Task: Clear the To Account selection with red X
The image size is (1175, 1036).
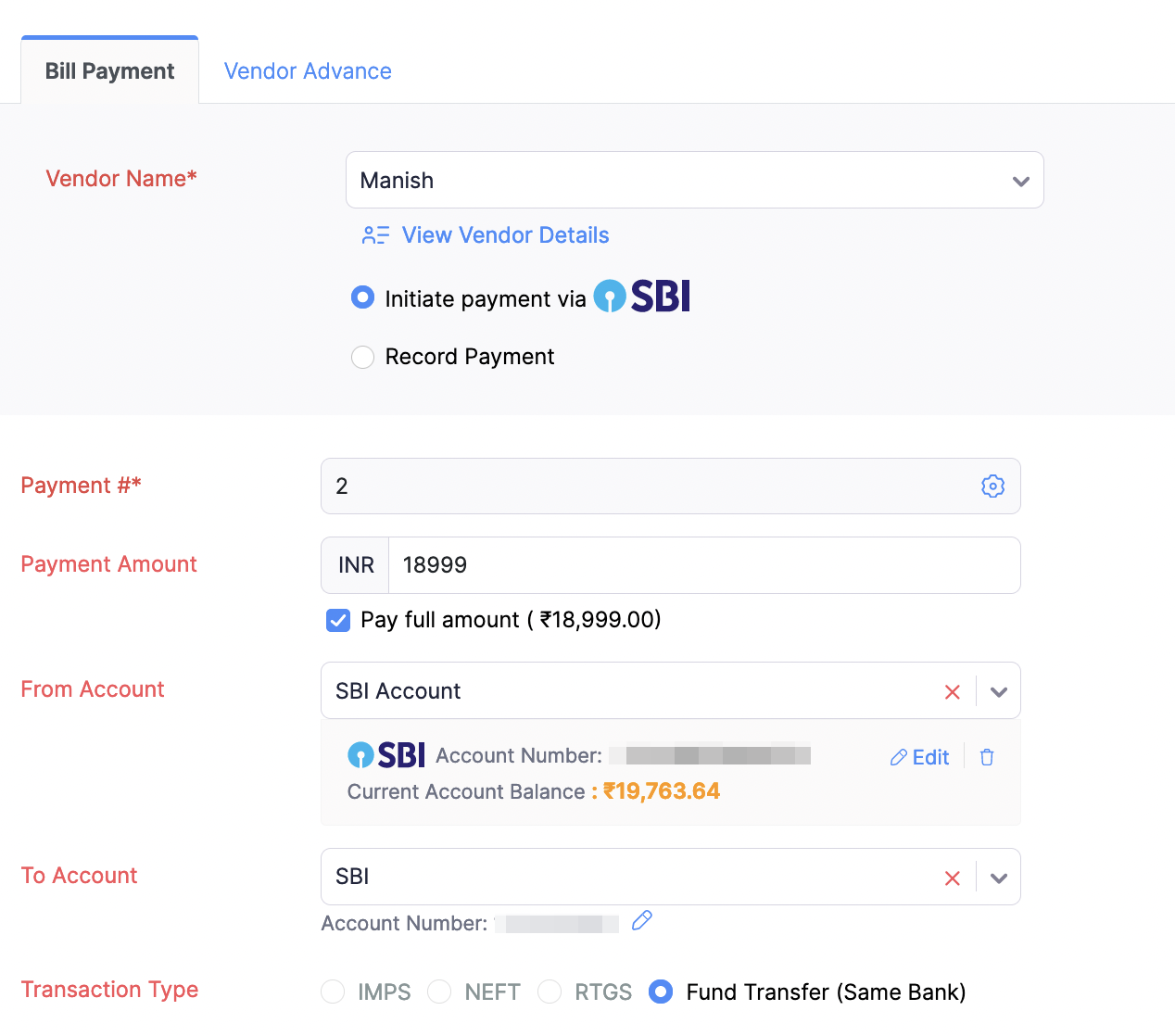Action: tap(952, 878)
